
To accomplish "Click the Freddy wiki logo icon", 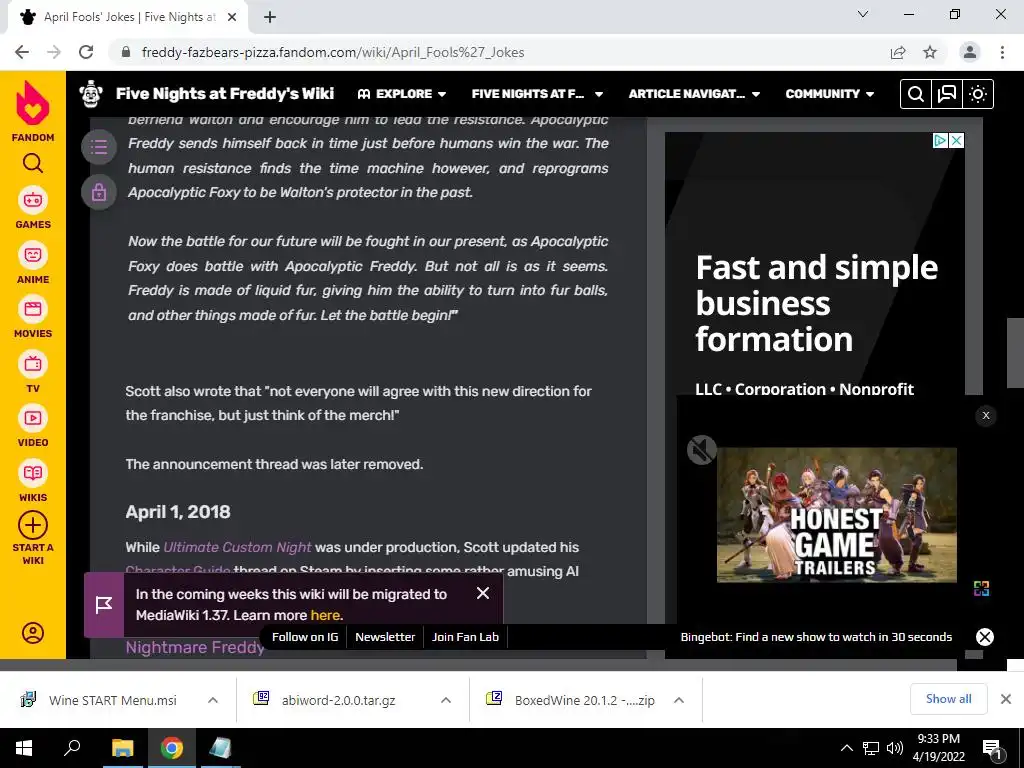I will [91, 94].
